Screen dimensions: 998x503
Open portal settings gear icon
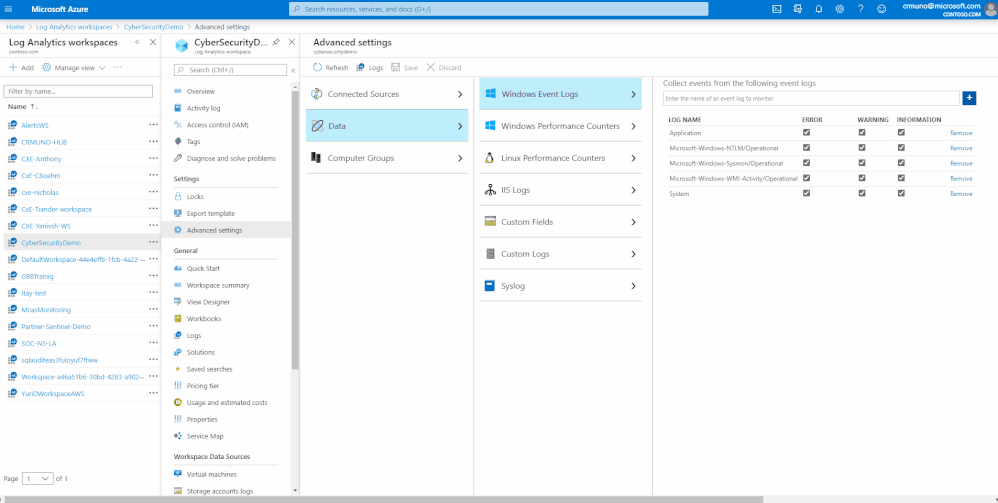(840, 9)
